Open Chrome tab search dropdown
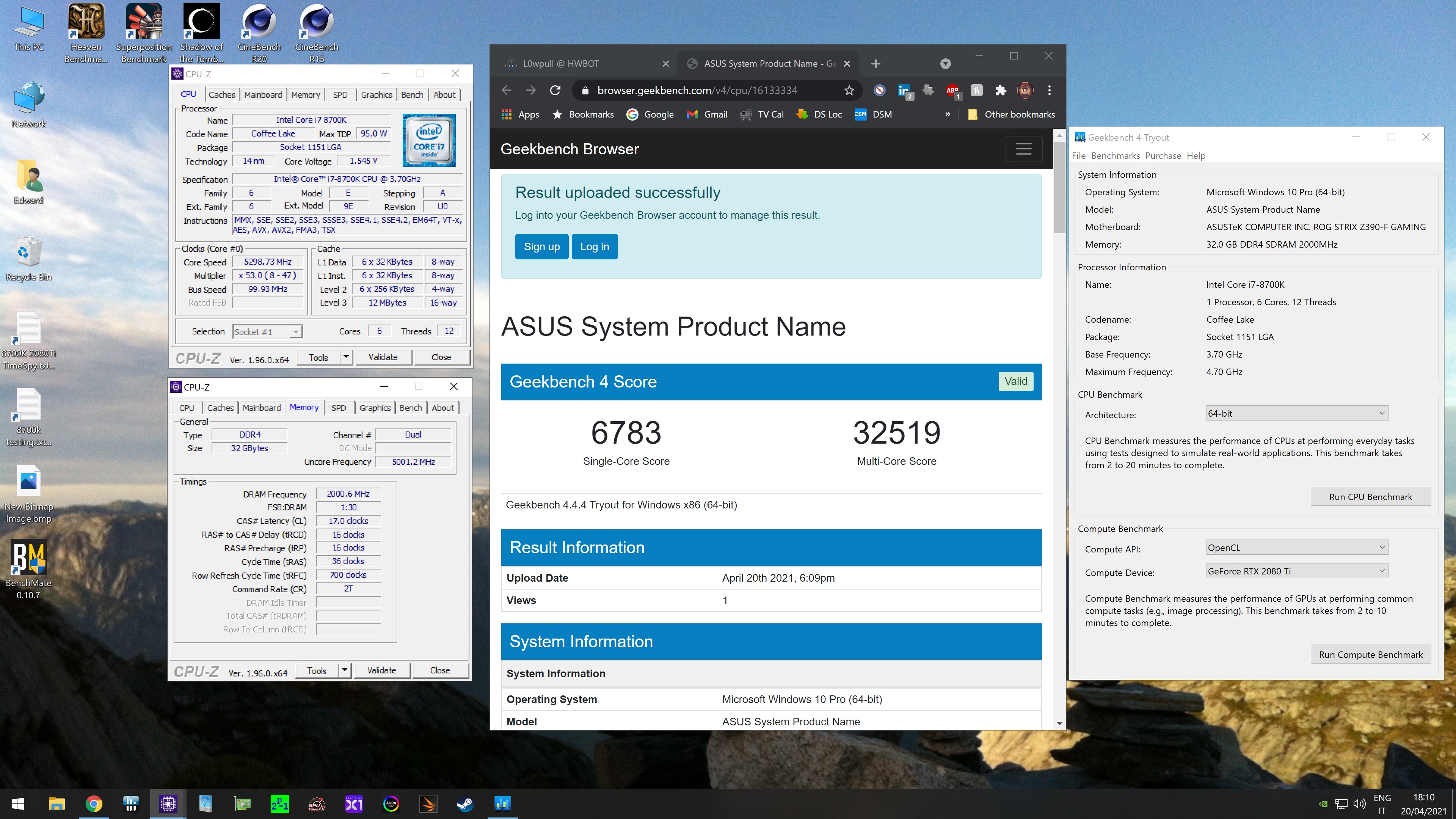 (x=945, y=64)
